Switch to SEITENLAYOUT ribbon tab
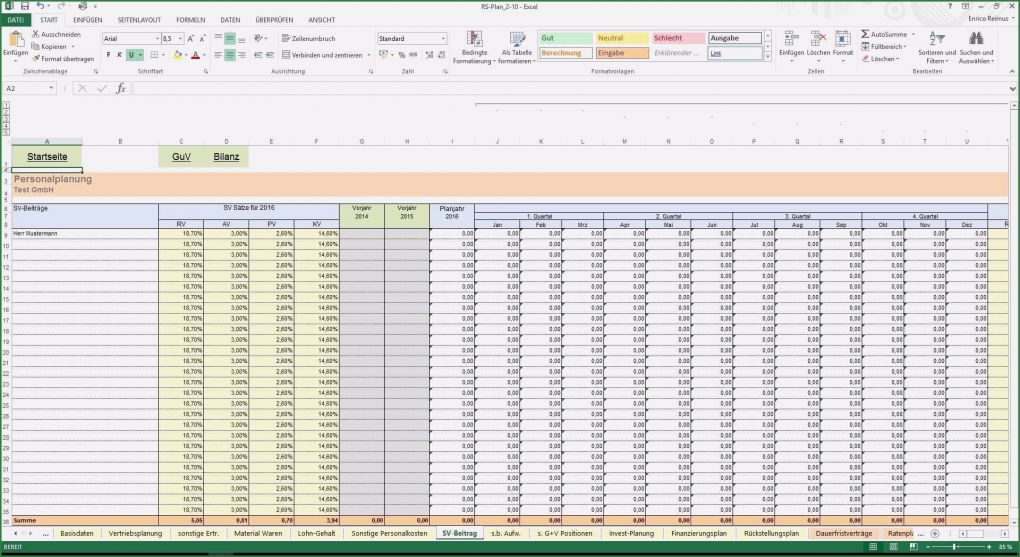The image size is (1020, 557). tap(139, 20)
